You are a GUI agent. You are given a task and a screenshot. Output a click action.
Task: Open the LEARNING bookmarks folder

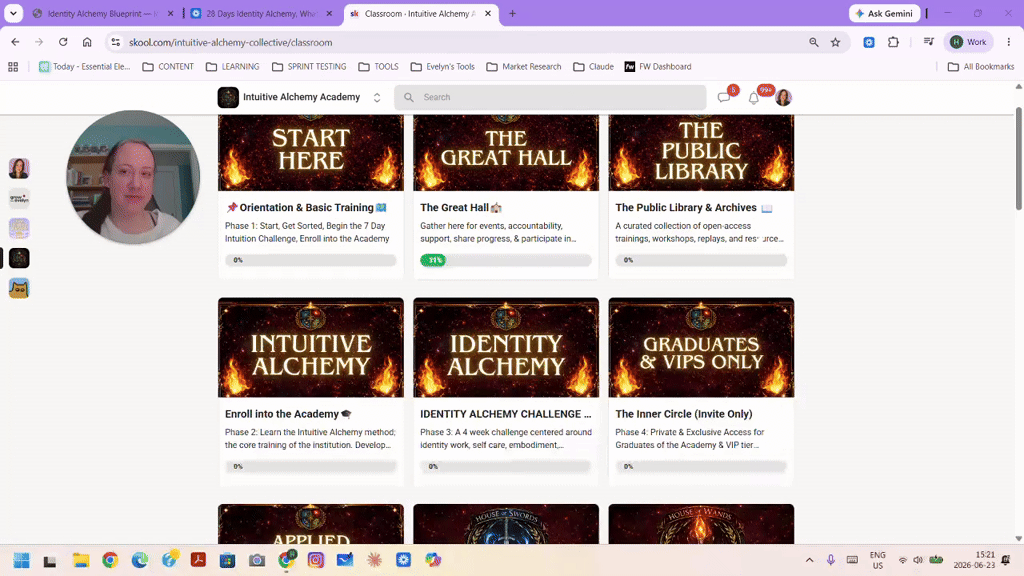(232, 67)
